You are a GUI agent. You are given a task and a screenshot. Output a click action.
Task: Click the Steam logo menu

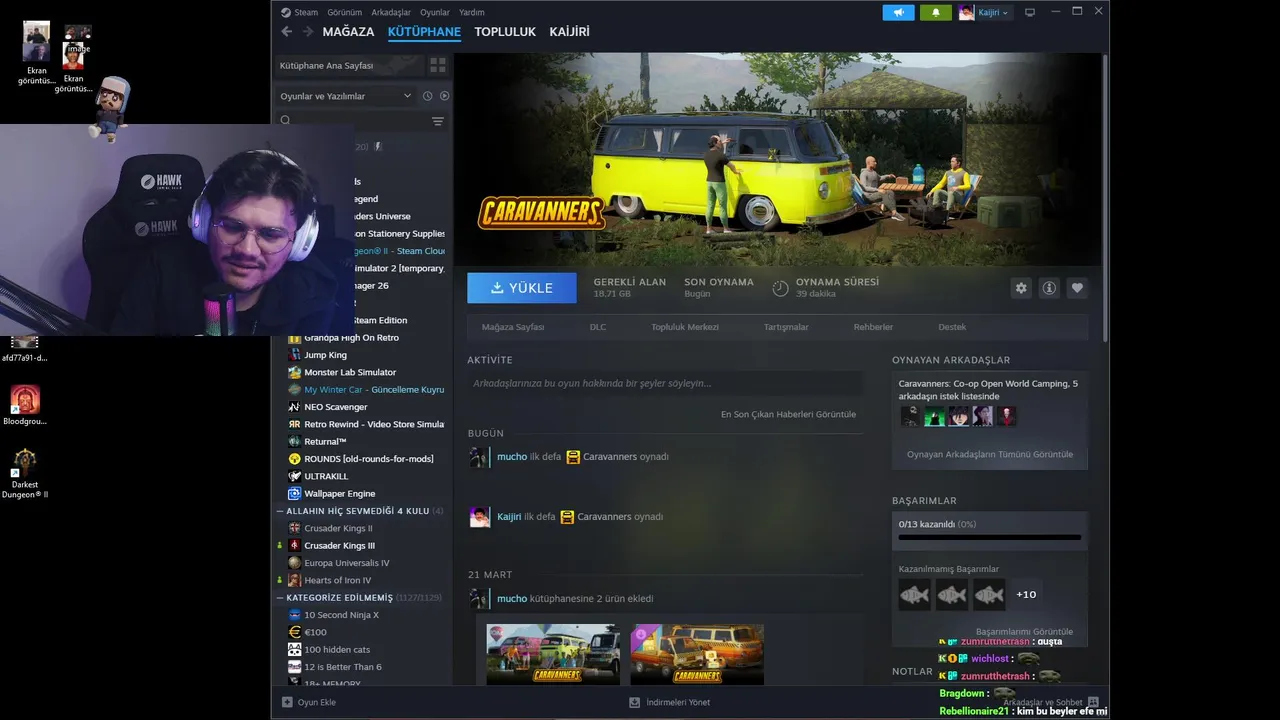[299, 12]
